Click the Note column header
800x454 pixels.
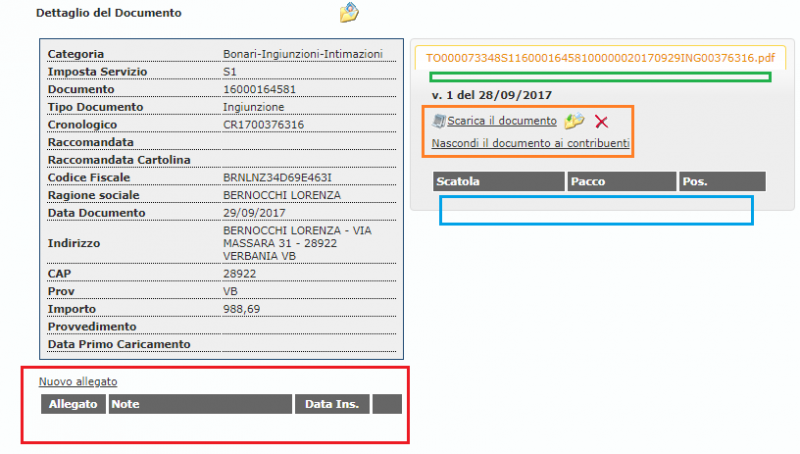tap(201, 404)
